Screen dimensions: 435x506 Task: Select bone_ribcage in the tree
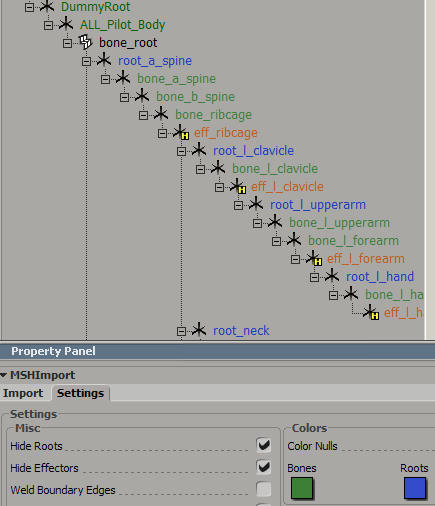(x=213, y=115)
